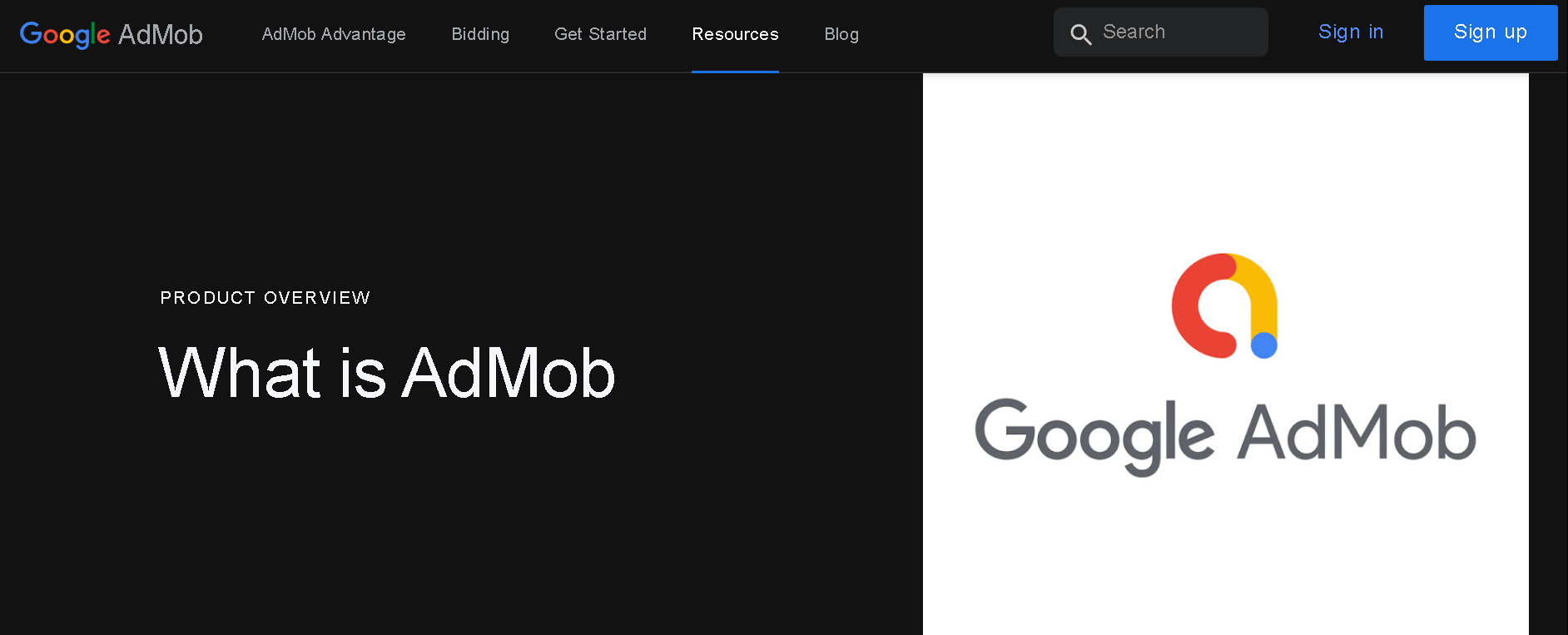Open the AdMob Advantage menu item

[x=334, y=34]
